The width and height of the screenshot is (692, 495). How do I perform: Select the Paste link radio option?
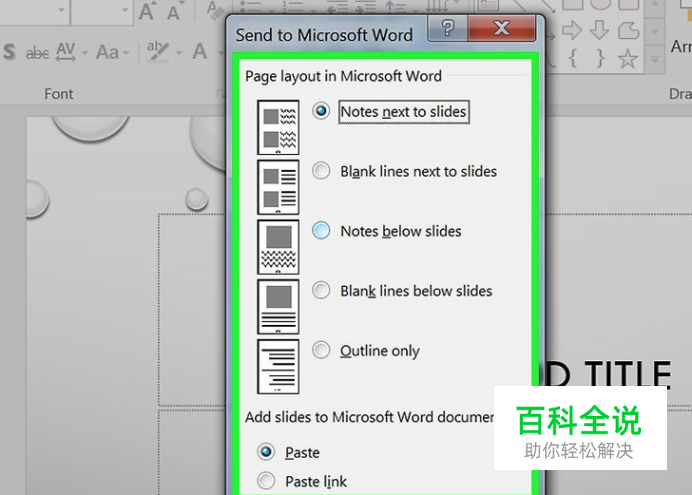[x=266, y=481]
